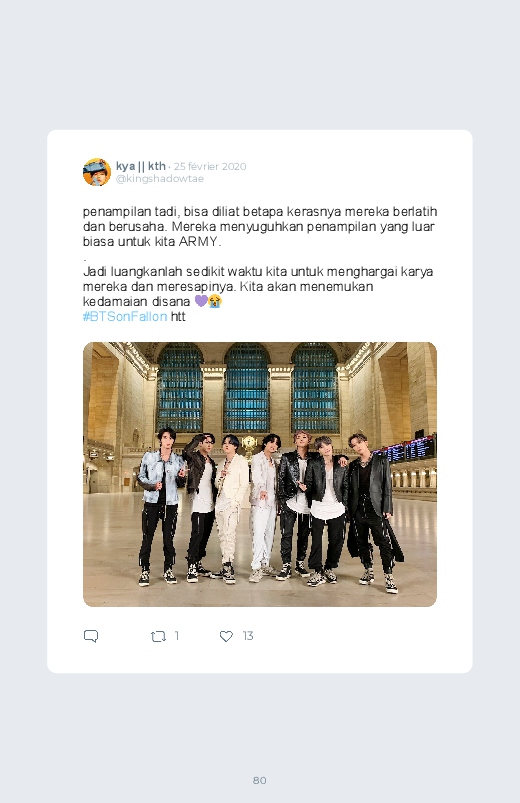Click the reply speech bubble icon
Viewport: 520px width, 803px height.
[91, 636]
